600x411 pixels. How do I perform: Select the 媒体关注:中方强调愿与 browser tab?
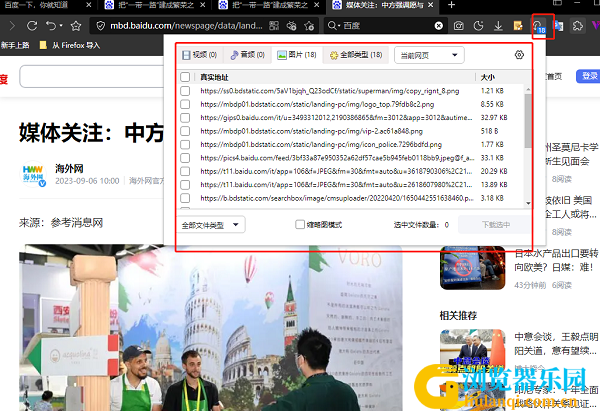pos(384,5)
